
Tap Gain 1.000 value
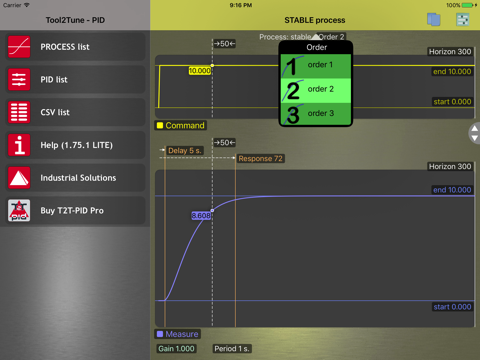pos(176,349)
